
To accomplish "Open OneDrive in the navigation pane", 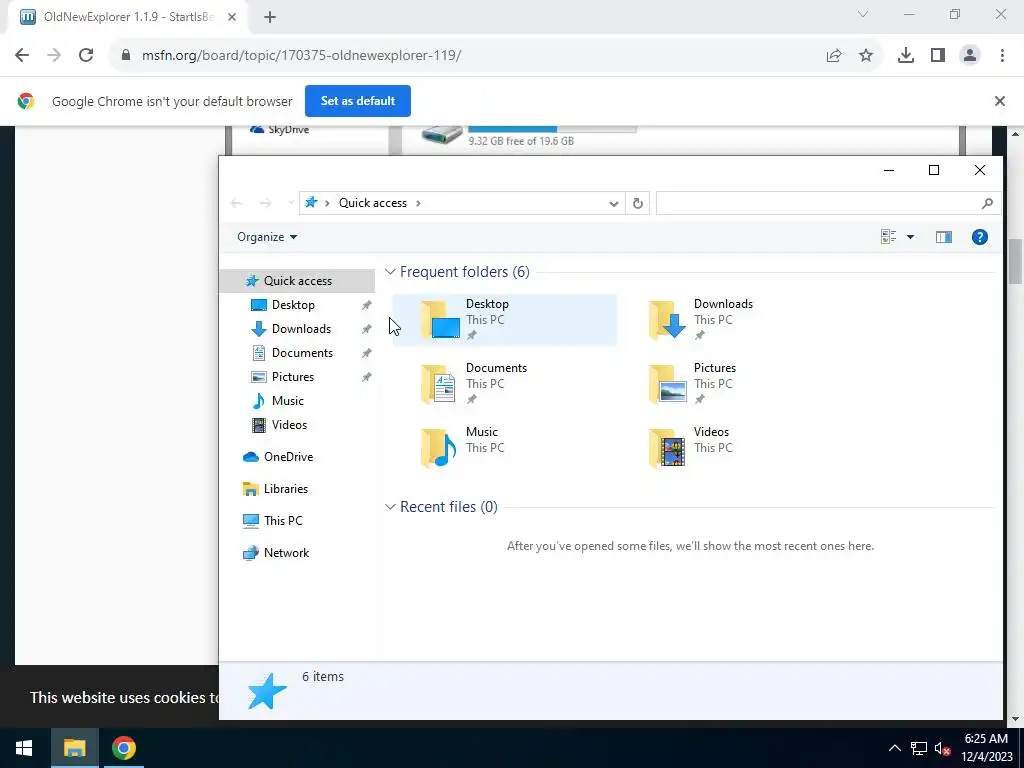I will tap(297, 457).
